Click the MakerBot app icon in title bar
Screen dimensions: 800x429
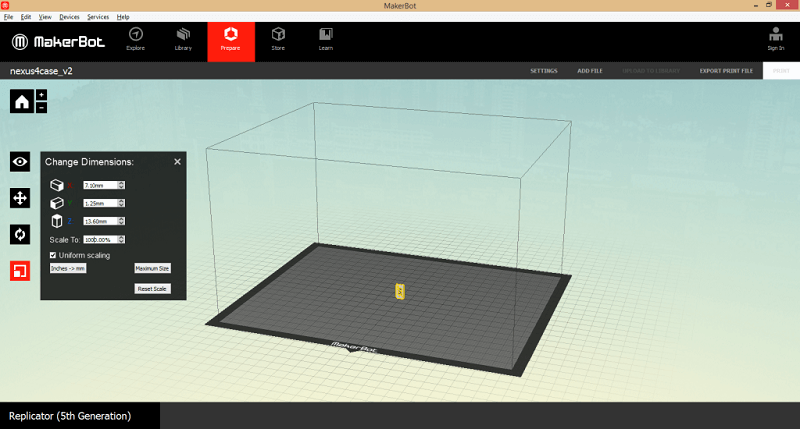(x=5, y=5)
